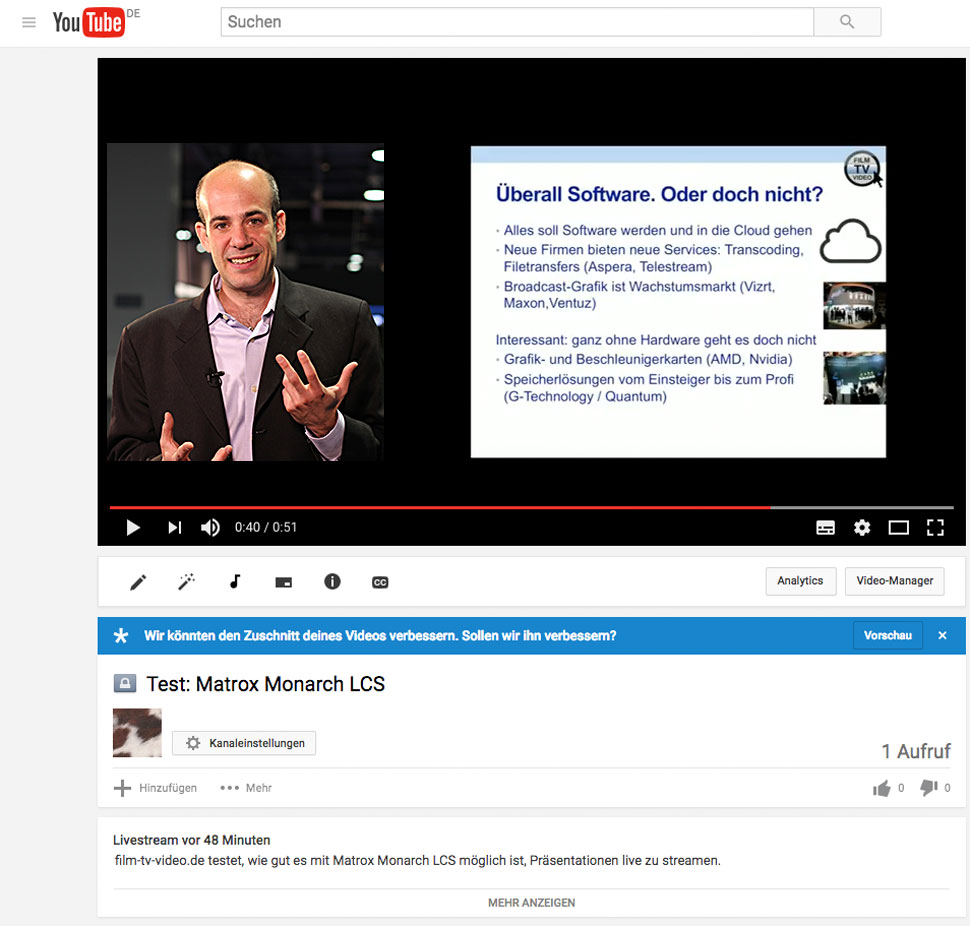Click the private lock icon beside title
The height and width of the screenshot is (926, 970).
[x=124, y=684]
